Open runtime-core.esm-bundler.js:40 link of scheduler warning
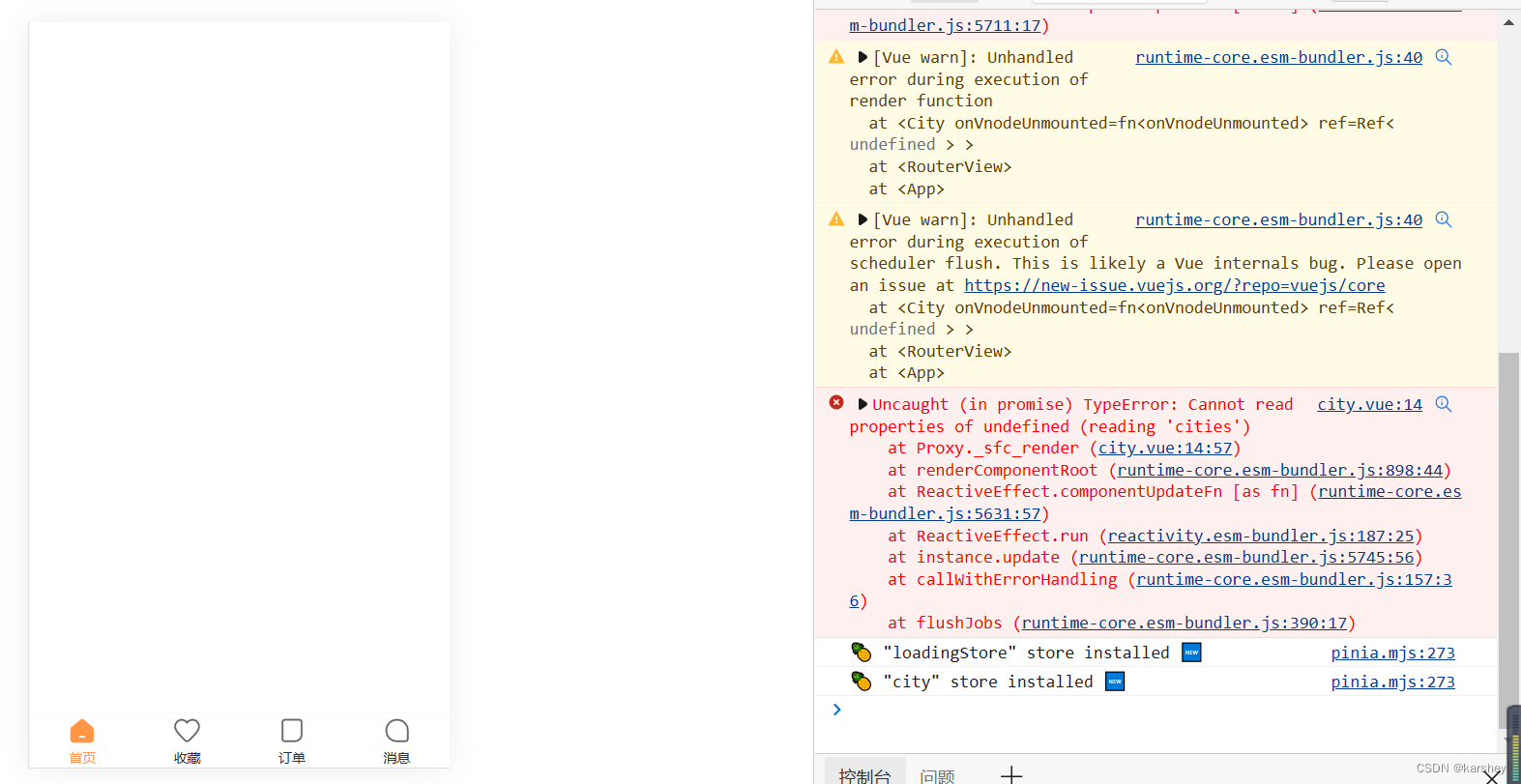 click(x=1278, y=219)
